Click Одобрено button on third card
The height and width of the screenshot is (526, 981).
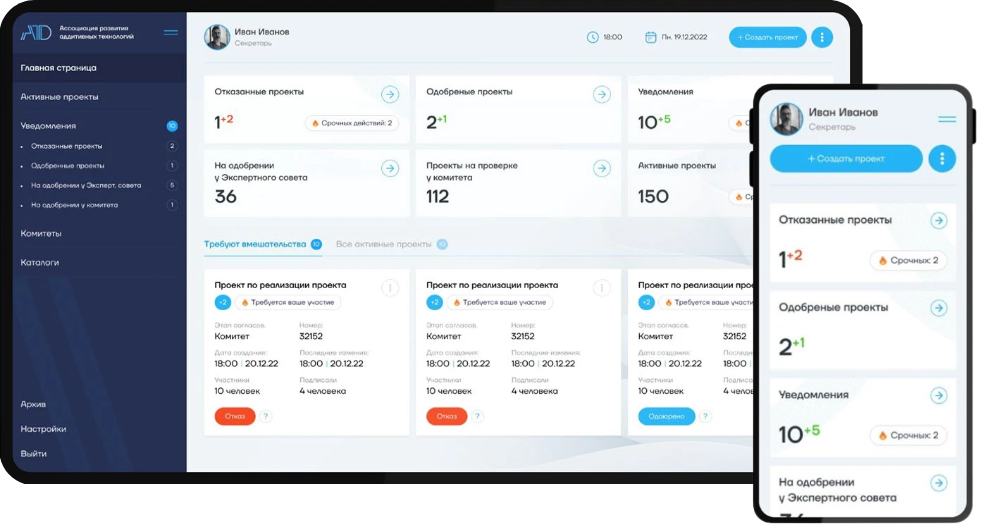coord(666,417)
